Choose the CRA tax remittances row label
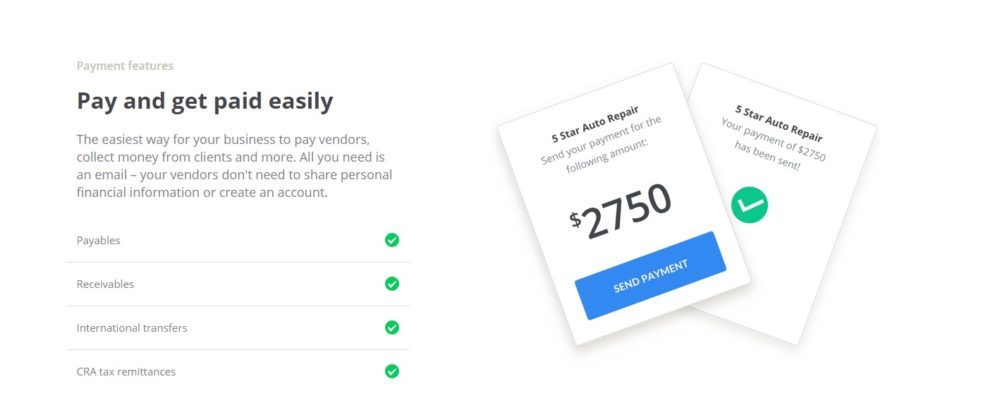Image resolution: width=1000 pixels, height=403 pixels. point(126,372)
